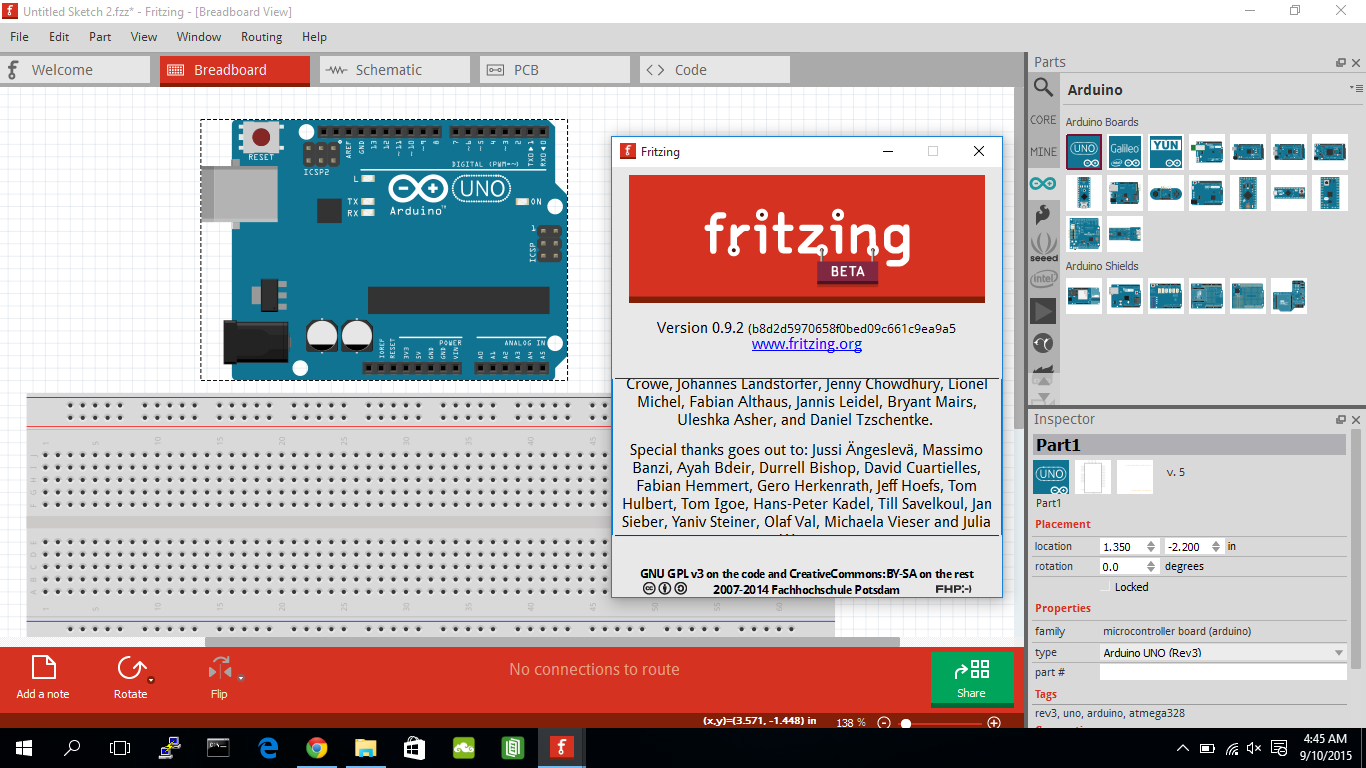Select the Arduino infinity-logo parts bin

coord(1043,183)
